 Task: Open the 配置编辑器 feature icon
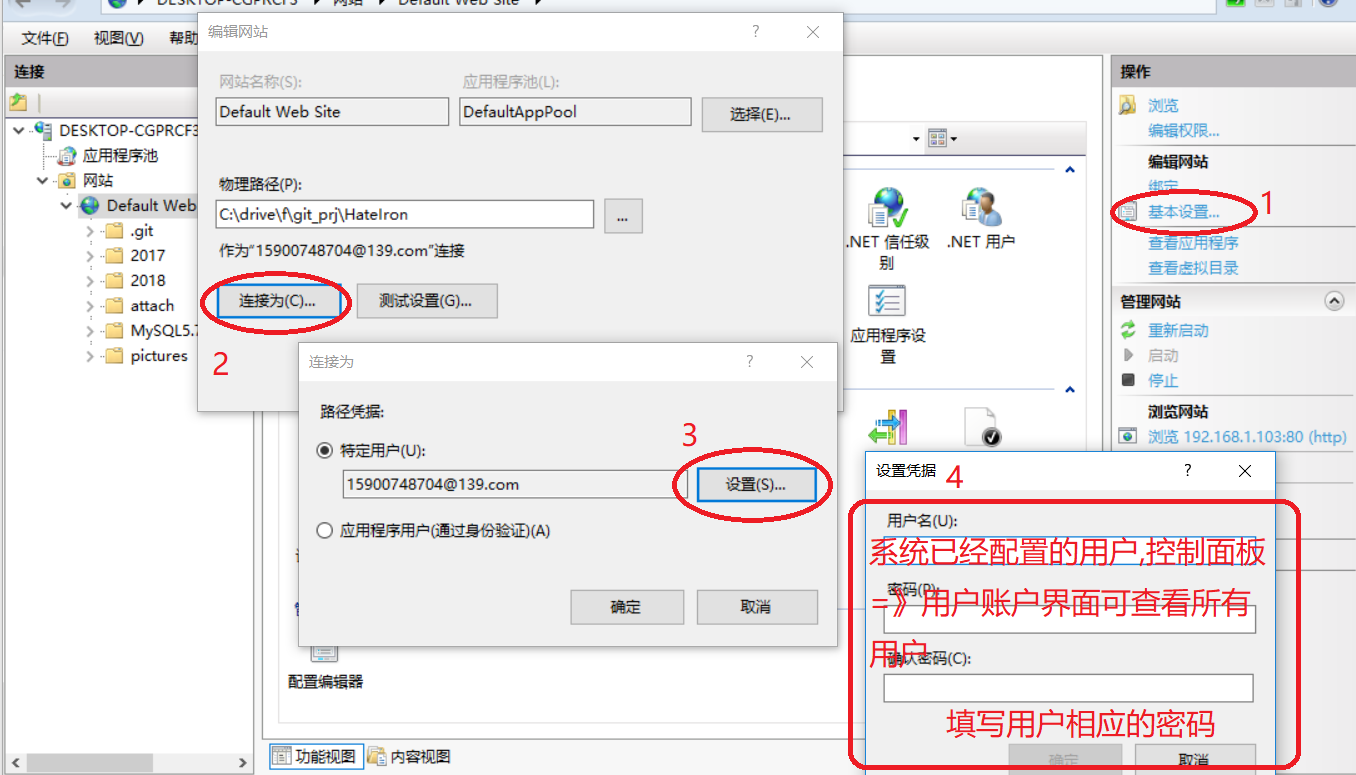324,651
